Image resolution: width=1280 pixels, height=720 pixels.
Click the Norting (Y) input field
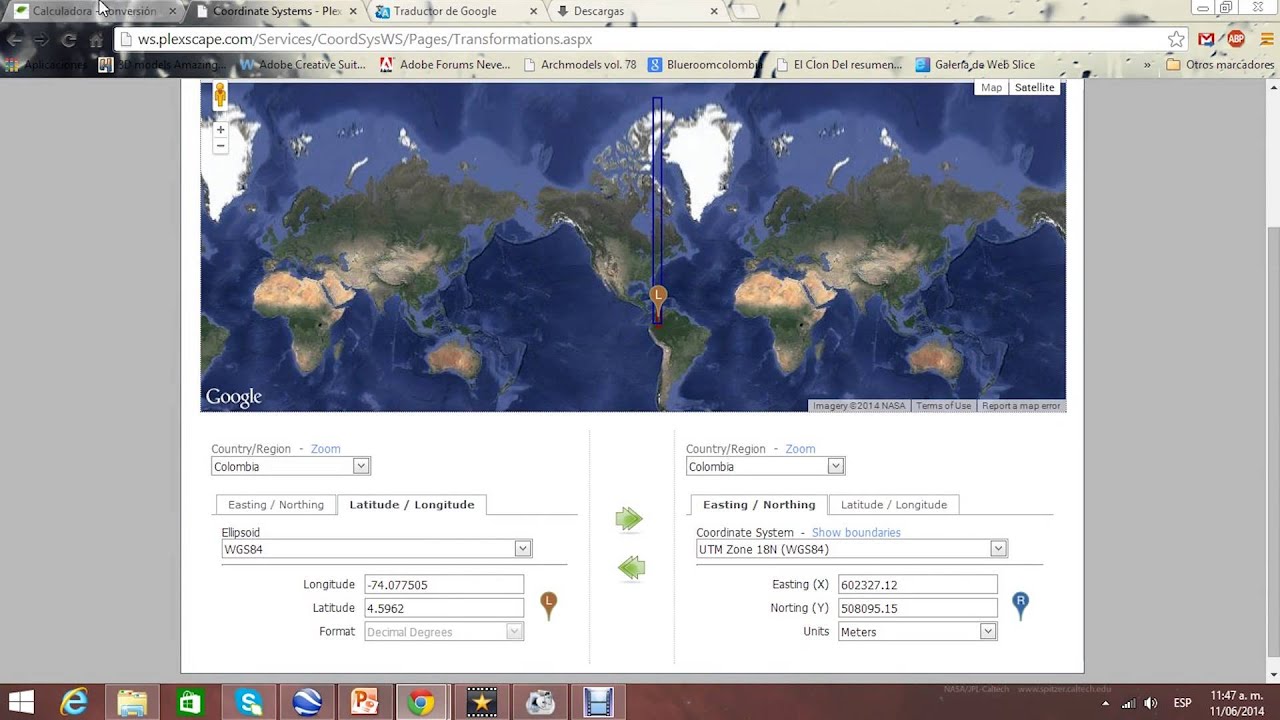[917, 608]
